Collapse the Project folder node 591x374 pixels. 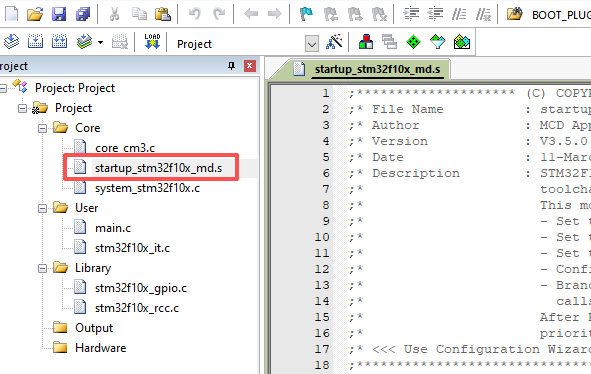tap(23, 109)
